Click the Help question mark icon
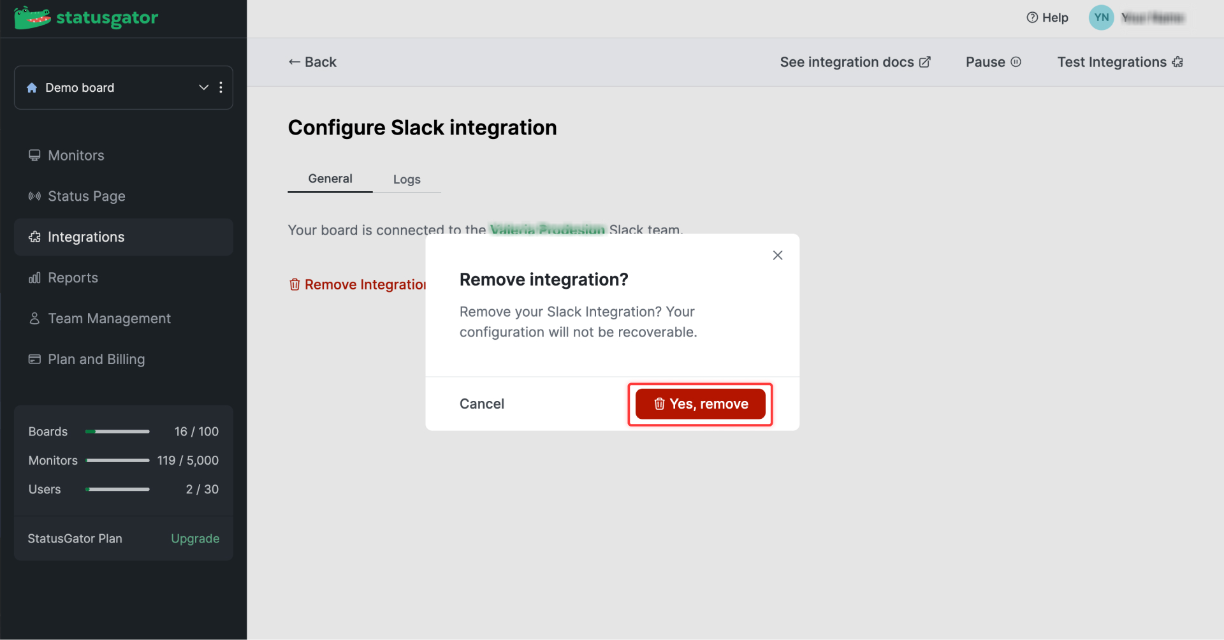 [1032, 18]
